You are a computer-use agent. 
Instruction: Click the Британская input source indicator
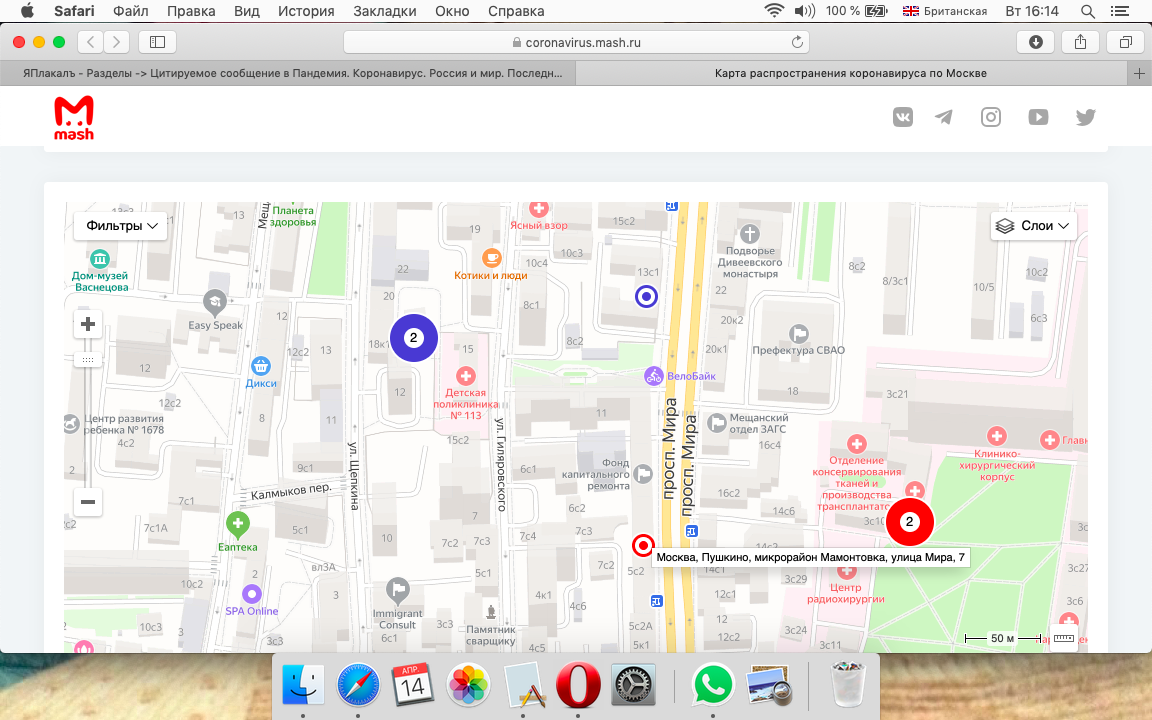pos(945,11)
